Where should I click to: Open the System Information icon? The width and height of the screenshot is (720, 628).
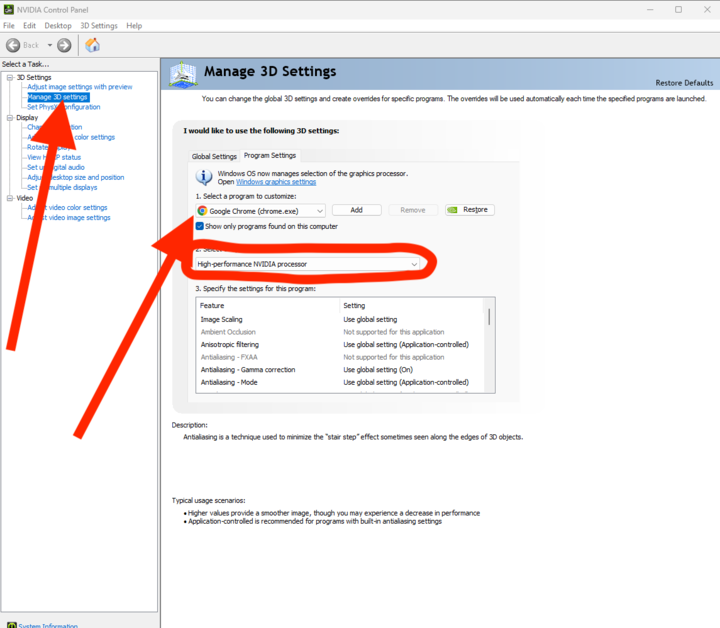coord(12,625)
